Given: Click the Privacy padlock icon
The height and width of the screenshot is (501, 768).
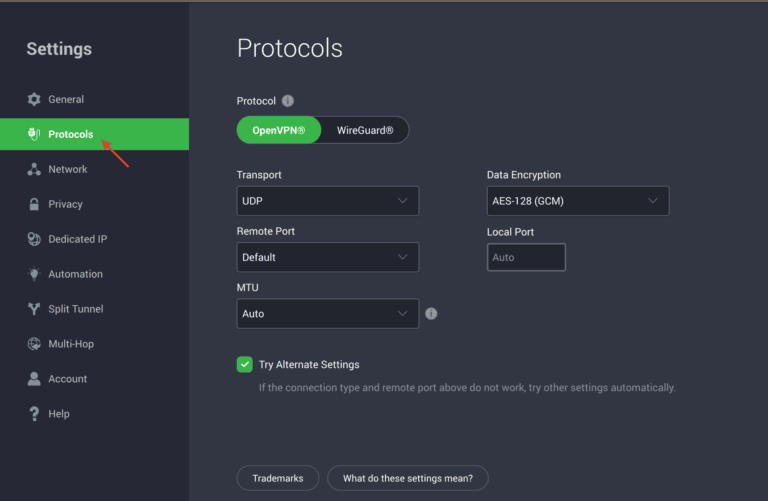Looking at the screenshot, I should [x=34, y=204].
